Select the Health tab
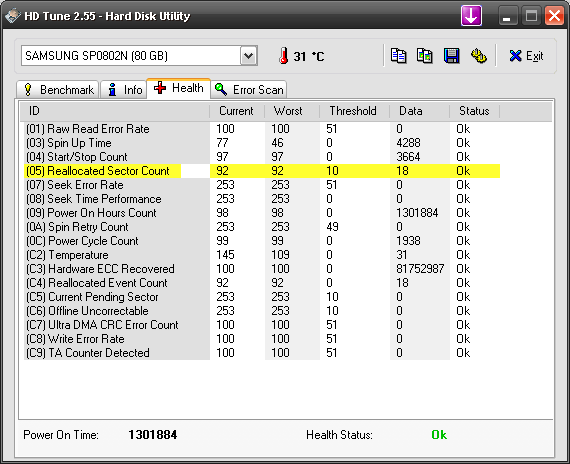570x464 pixels. click(178, 88)
